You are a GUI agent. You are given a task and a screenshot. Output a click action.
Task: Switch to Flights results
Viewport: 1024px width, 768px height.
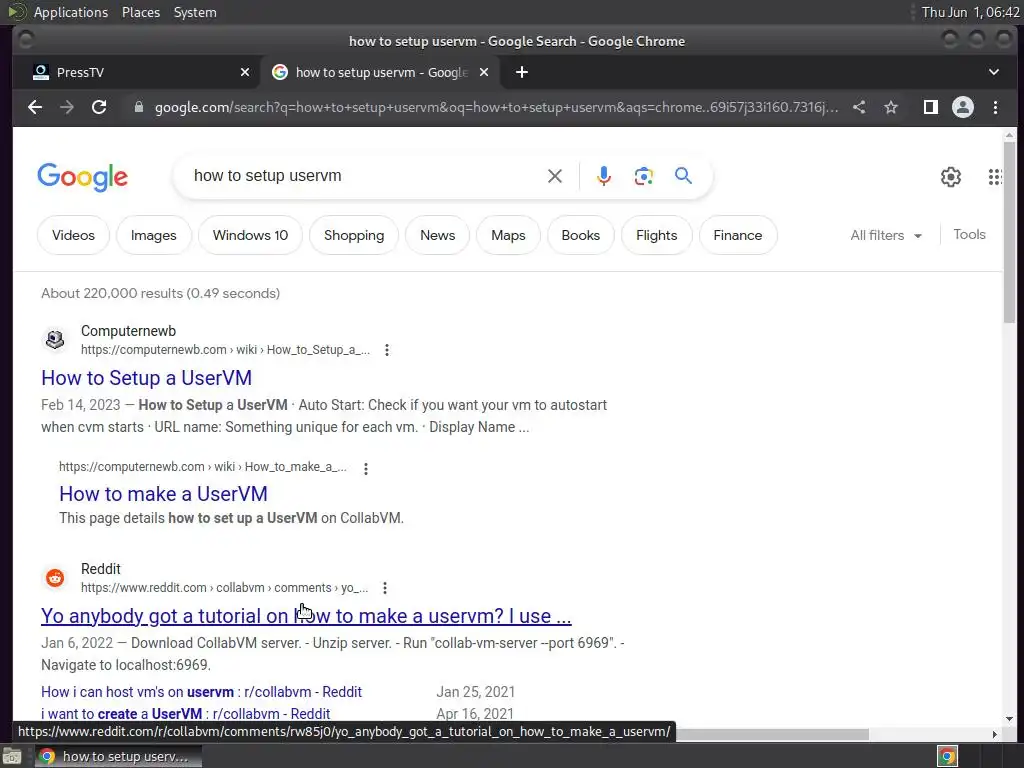pyautogui.click(x=656, y=235)
